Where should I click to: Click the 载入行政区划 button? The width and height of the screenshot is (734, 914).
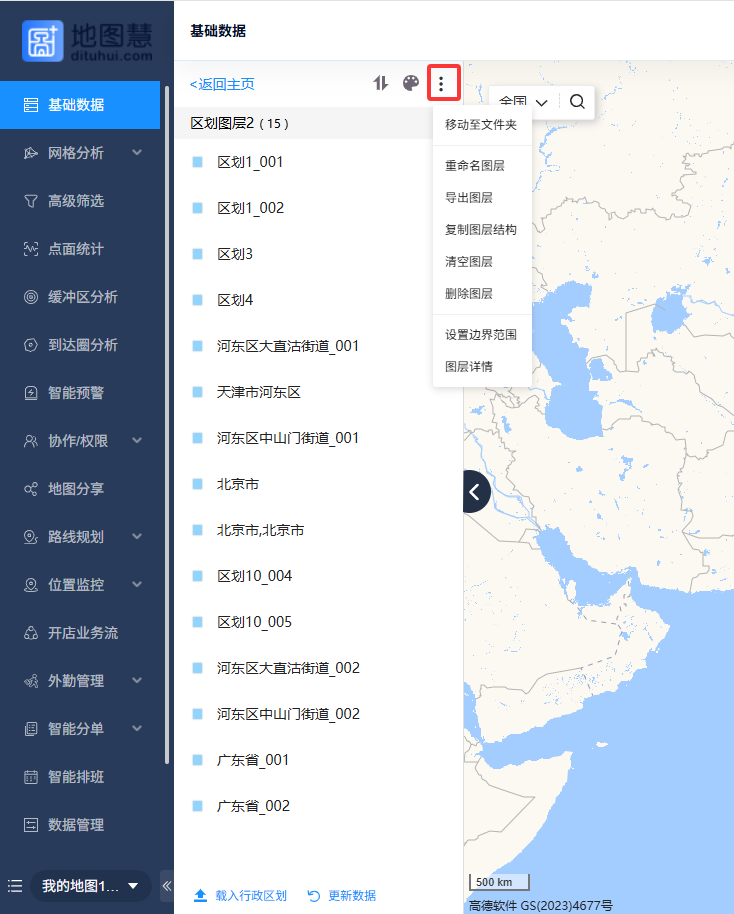click(241, 896)
